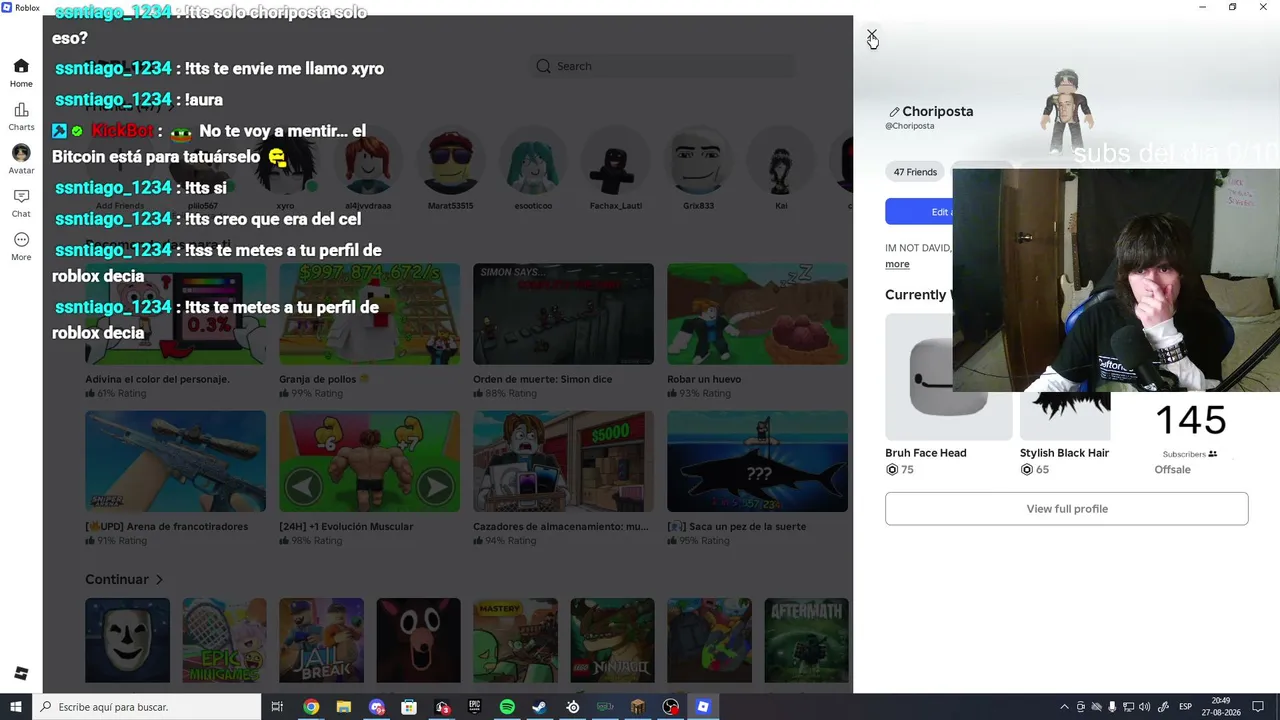Open the 47 Friends list
The image size is (1280, 720).
915,172
